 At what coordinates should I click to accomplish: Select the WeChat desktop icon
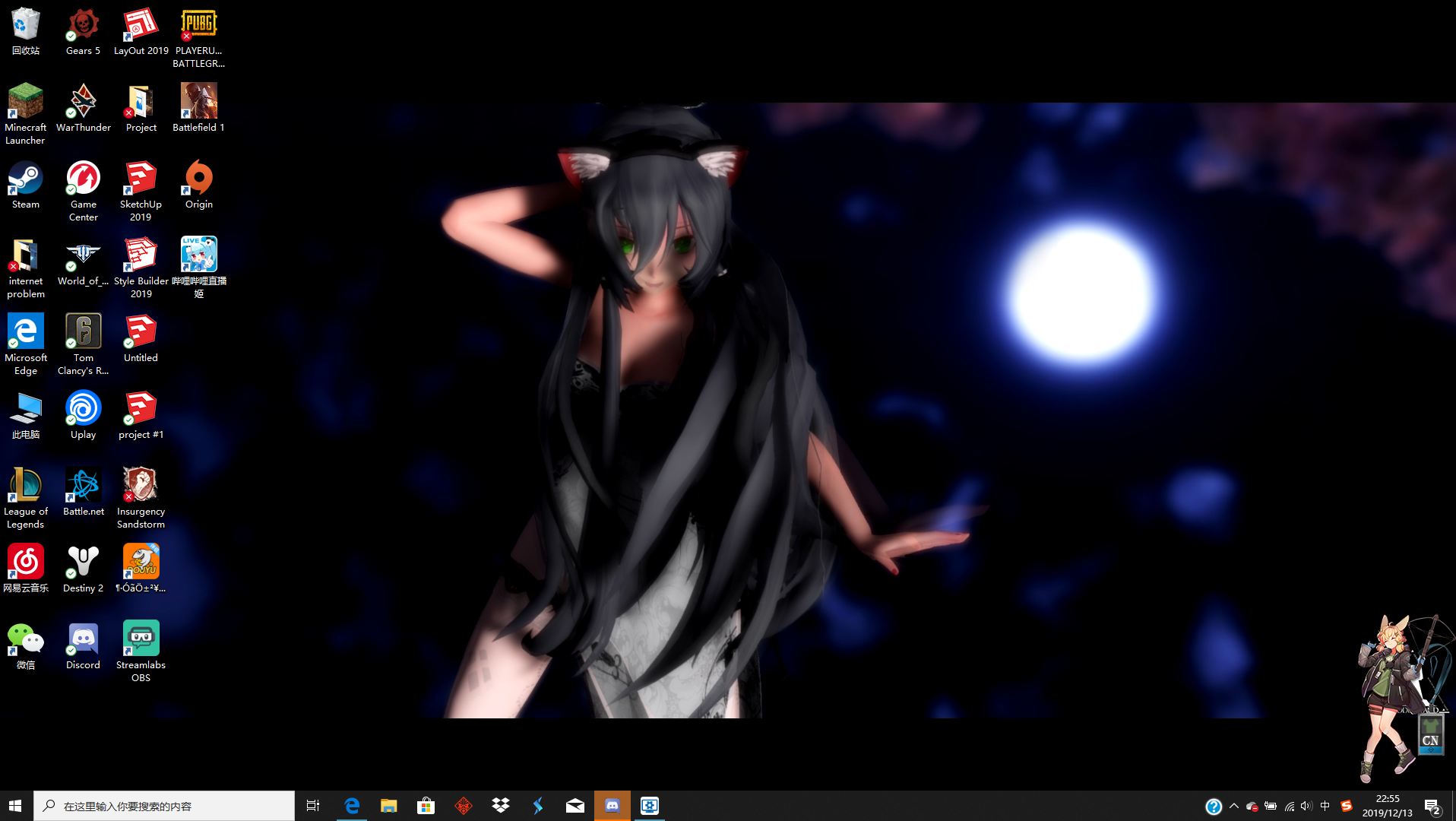point(25,645)
